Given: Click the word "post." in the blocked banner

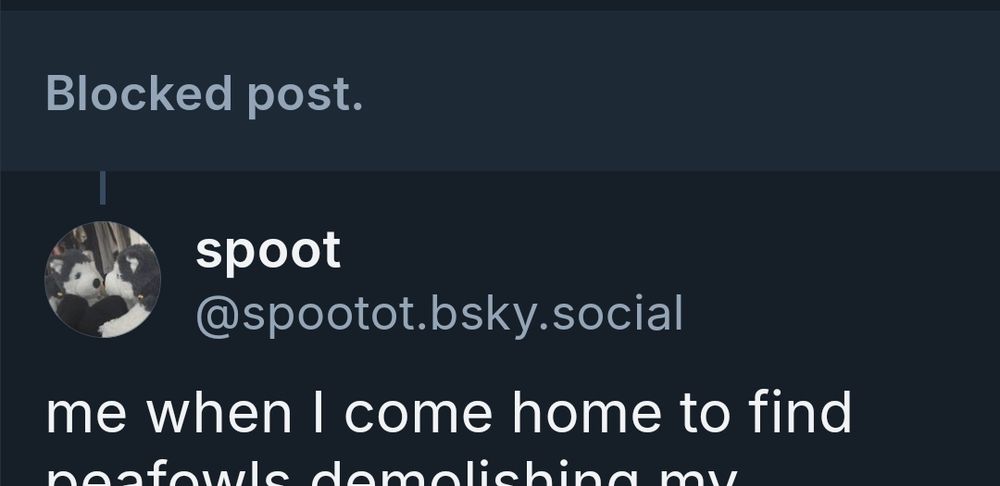Looking at the screenshot, I should pyautogui.click(x=305, y=96).
